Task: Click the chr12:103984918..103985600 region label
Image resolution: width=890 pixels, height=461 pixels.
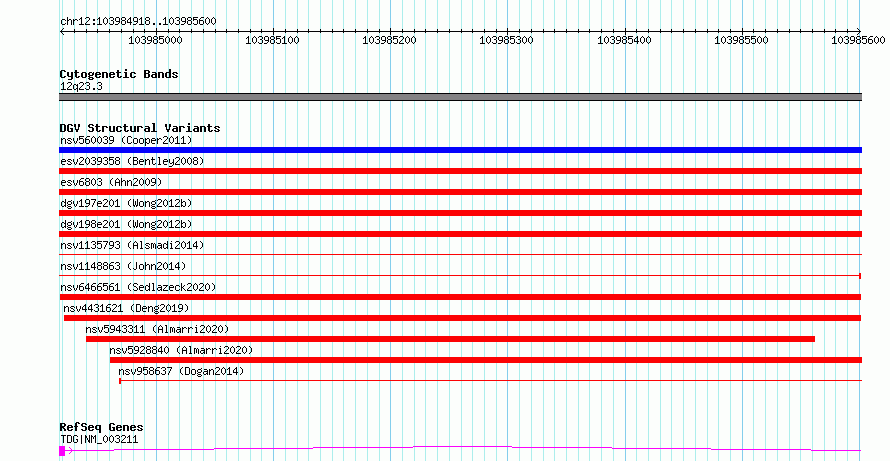Action: (138, 21)
